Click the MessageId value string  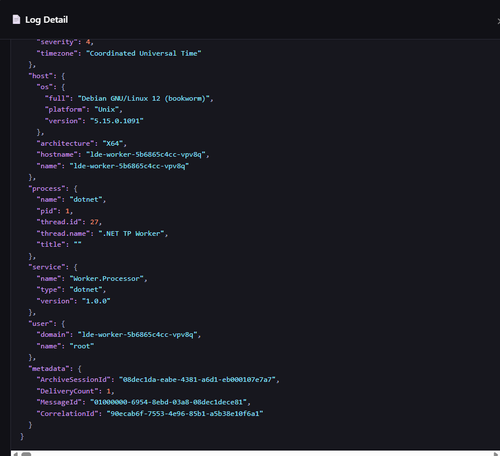click(x=168, y=402)
